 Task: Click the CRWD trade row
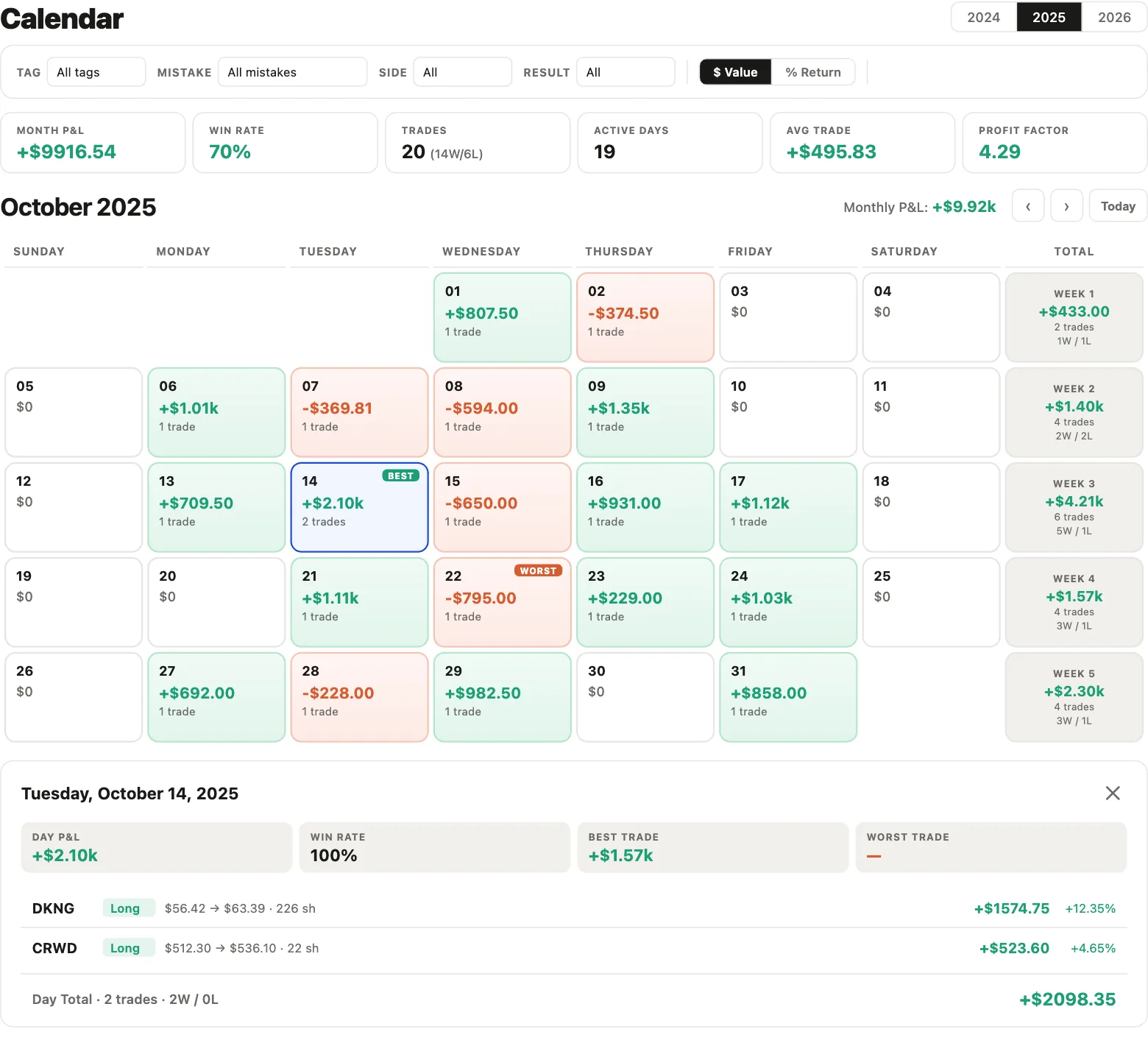click(574, 948)
